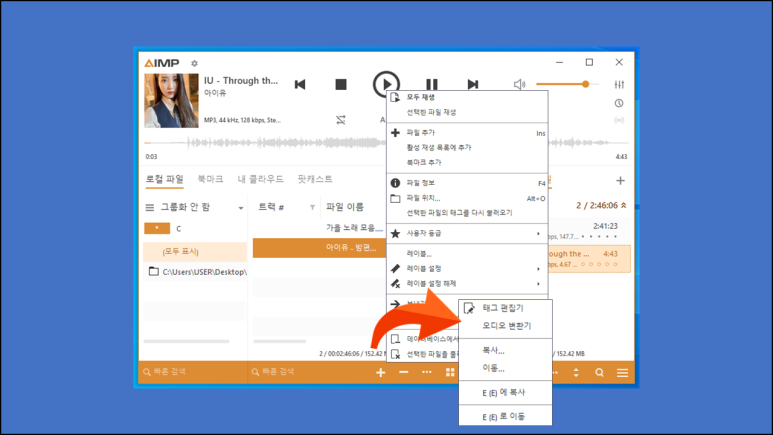The width and height of the screenshot is (773, 435).
Task: Choose 파일 추가 menu item
Action: click(467, 133)
